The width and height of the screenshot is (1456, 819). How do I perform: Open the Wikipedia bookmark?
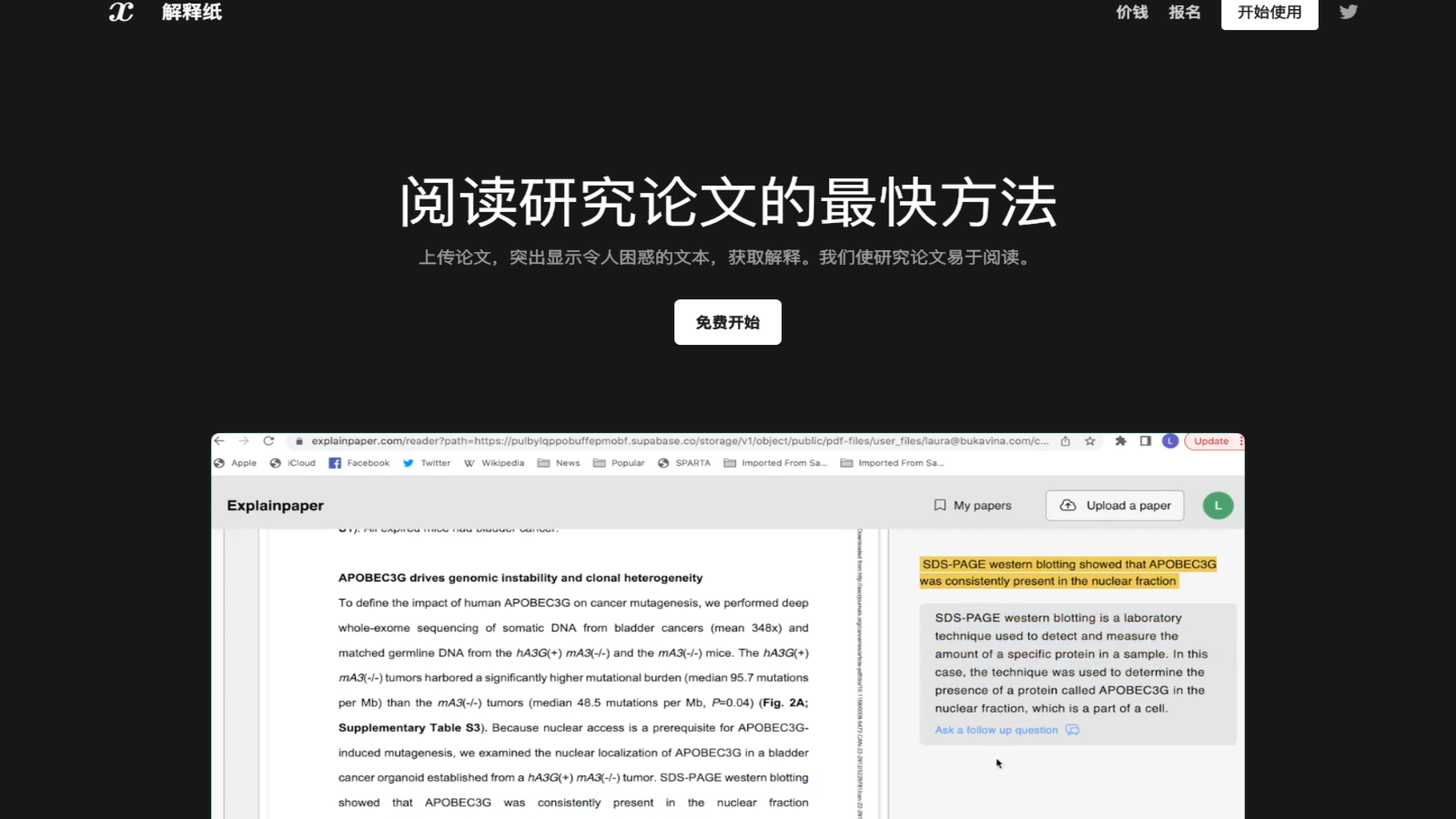click(494, 463)
